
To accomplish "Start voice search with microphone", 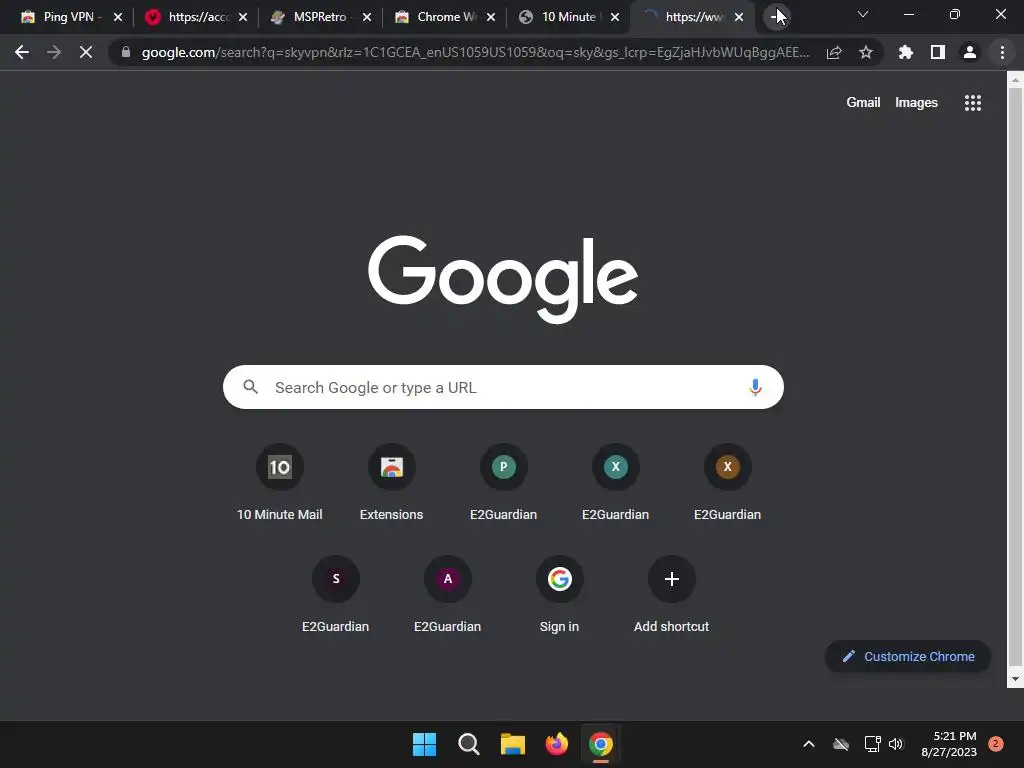I will [755, 387].
